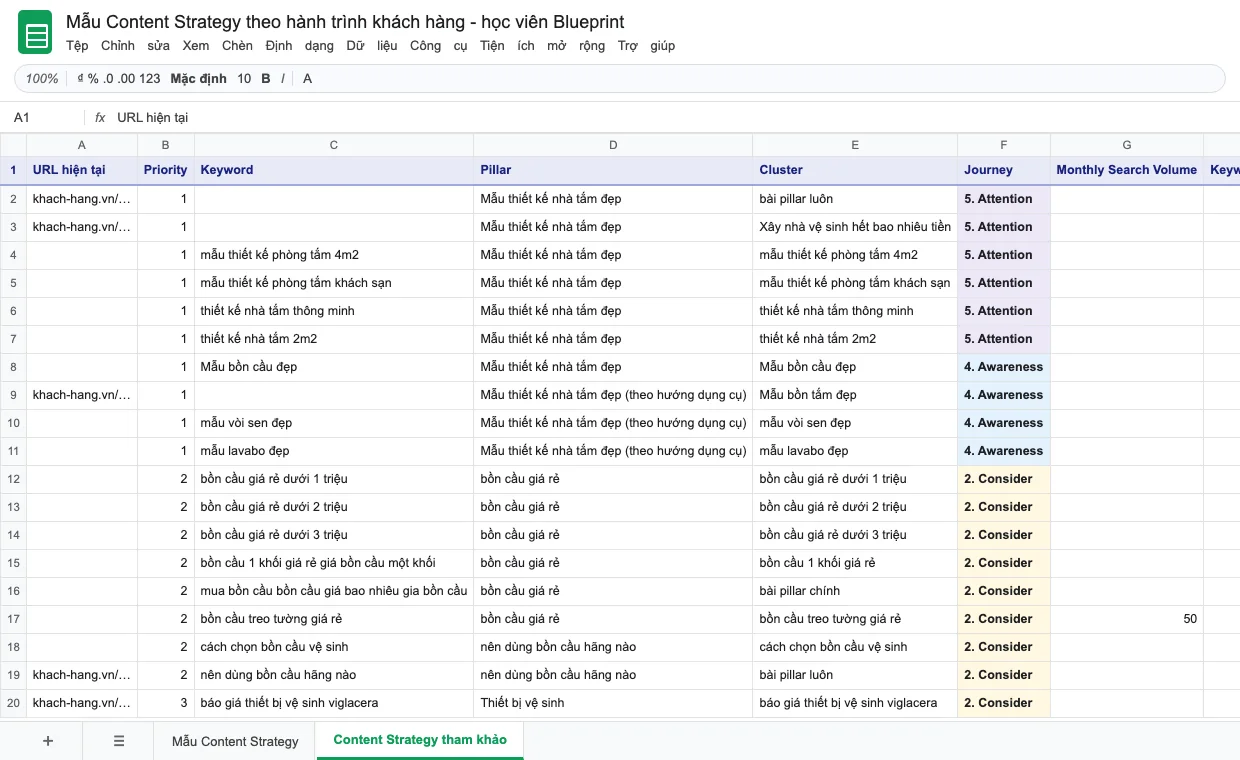Open the Xem menu
This screenshot has height=760, width=1240.
point(196,46)
